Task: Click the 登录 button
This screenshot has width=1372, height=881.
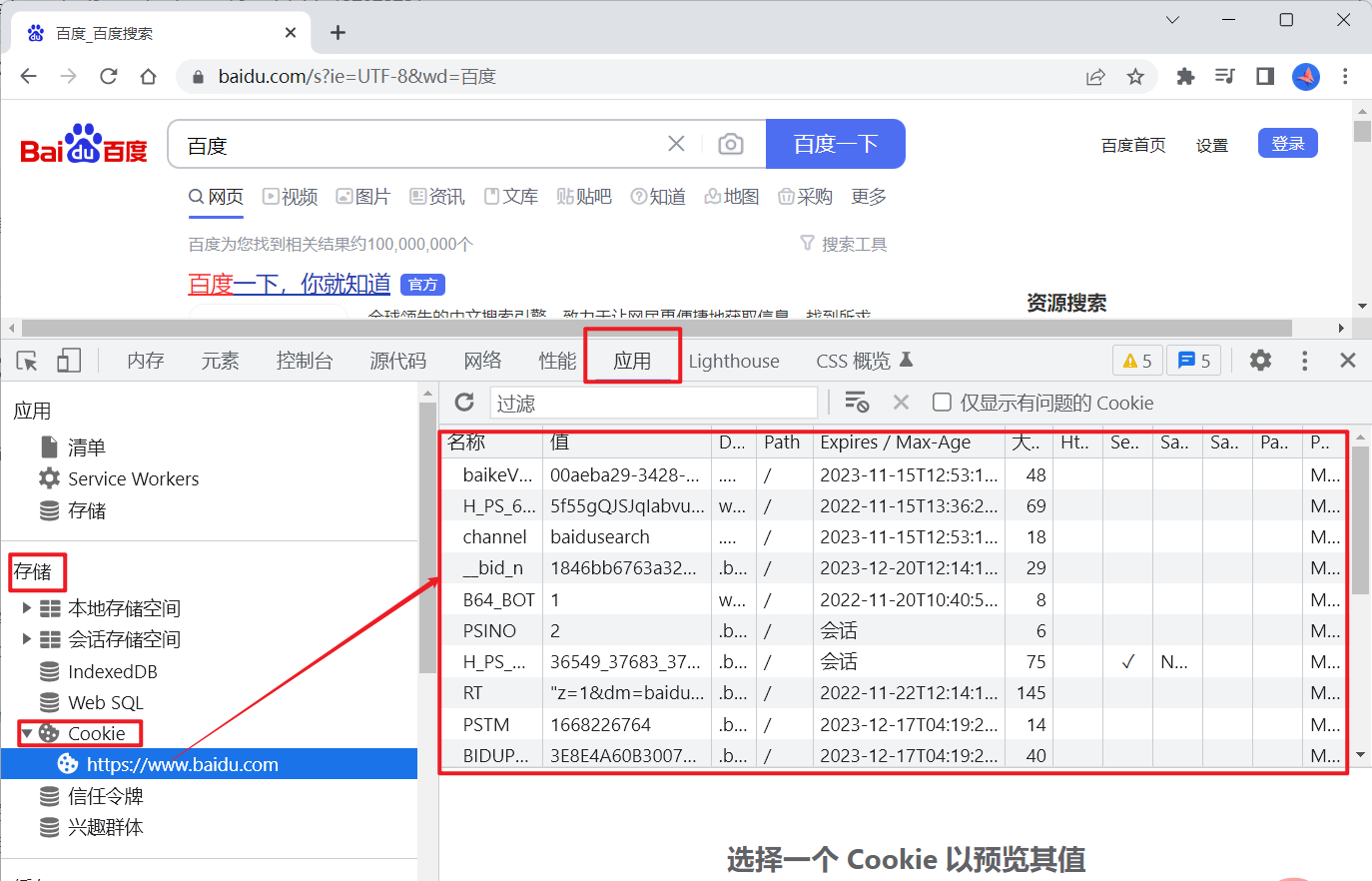Action: (1288, 144)
